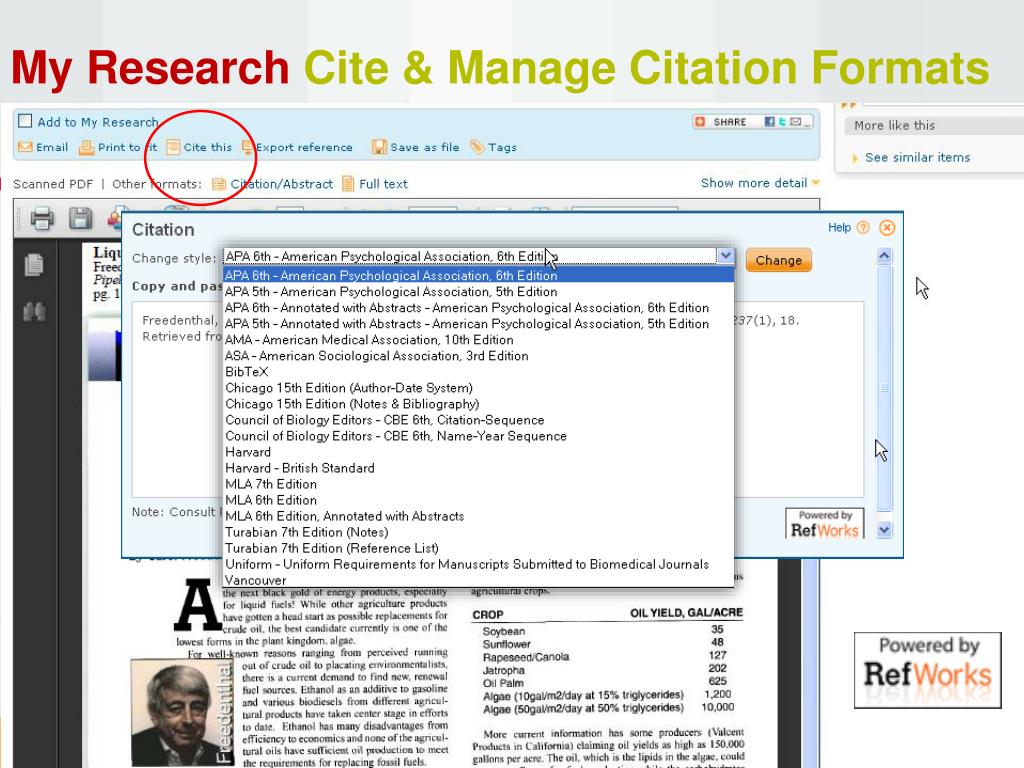Click the orange Change button

click(x=778, y=260)
